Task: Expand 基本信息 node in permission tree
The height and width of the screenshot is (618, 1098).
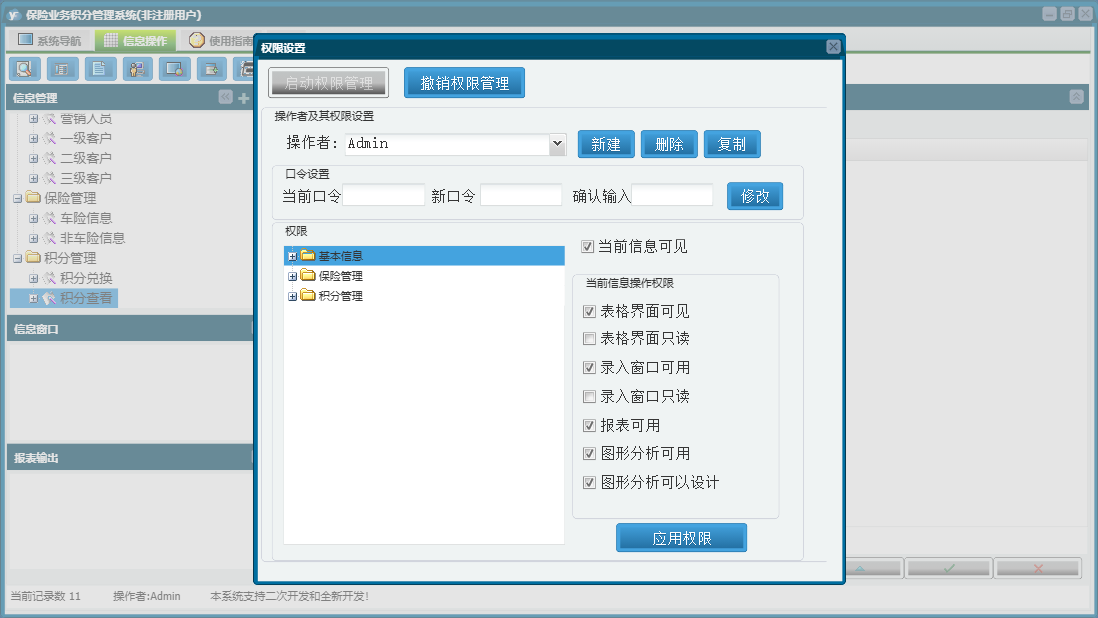Action: click(x=292, y=257)
